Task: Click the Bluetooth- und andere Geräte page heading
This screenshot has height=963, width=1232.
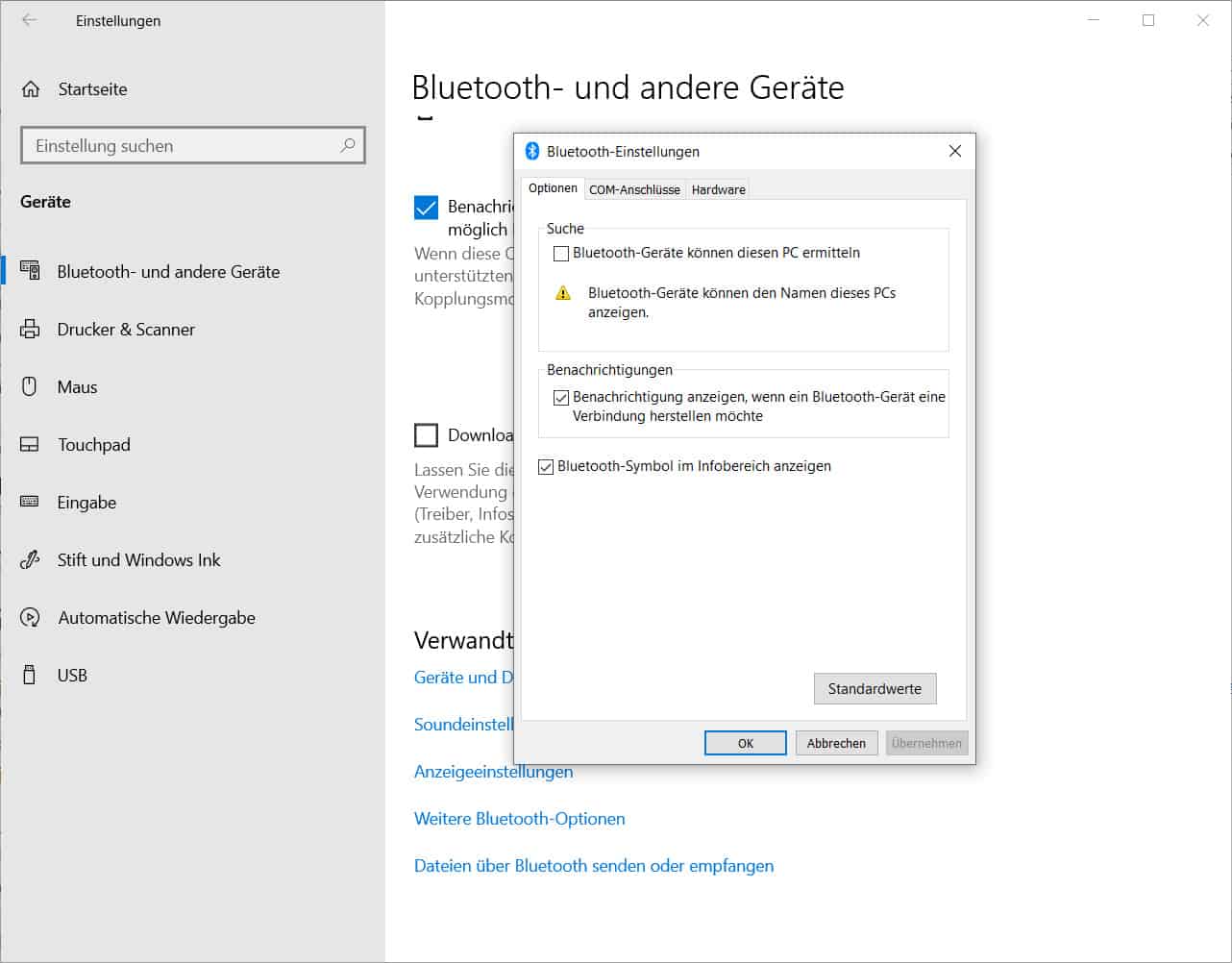Action: click(628, 87)
